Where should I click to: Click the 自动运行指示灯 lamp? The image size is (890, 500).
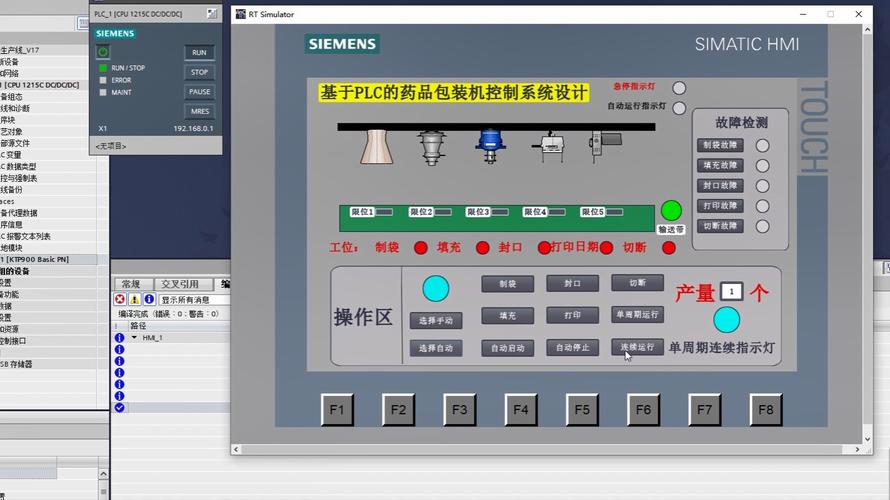click(679, 108)
